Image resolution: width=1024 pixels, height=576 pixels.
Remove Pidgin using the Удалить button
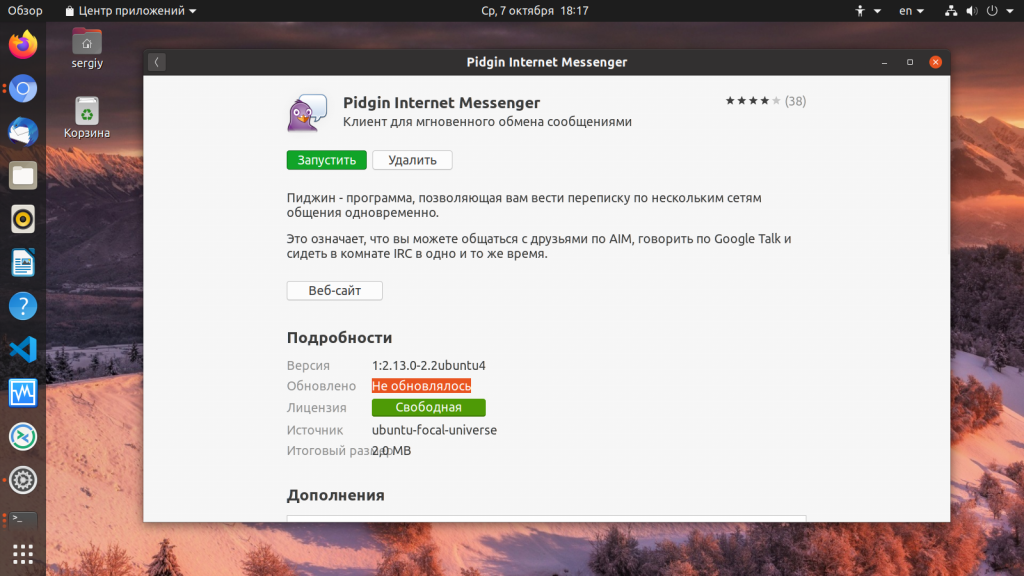click(412, 160)
